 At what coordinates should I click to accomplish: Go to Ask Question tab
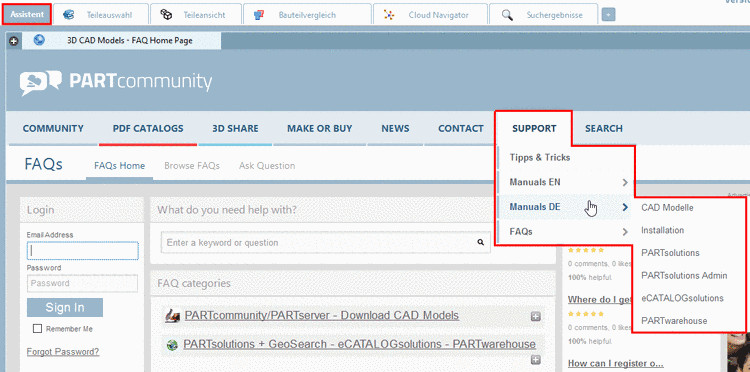(x=267, y=166)
